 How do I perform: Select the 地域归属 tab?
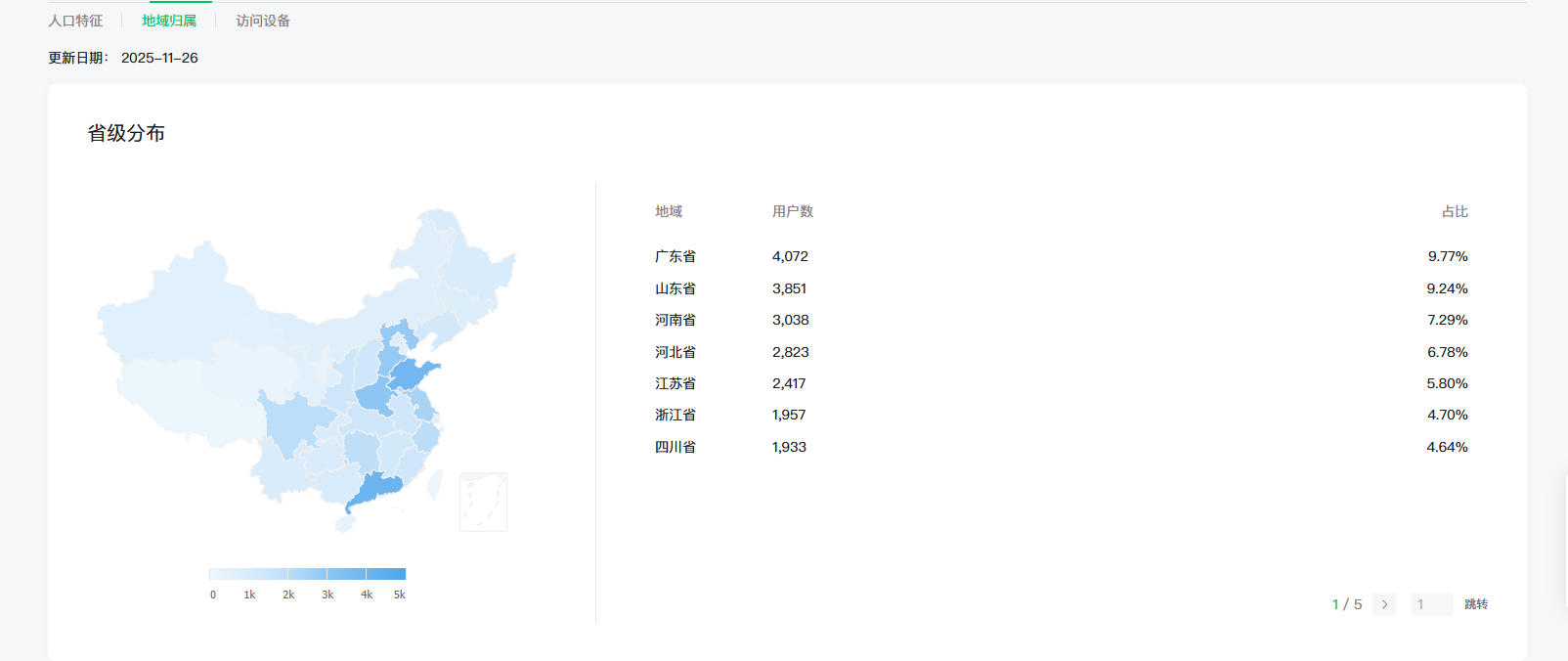(169, 21)
